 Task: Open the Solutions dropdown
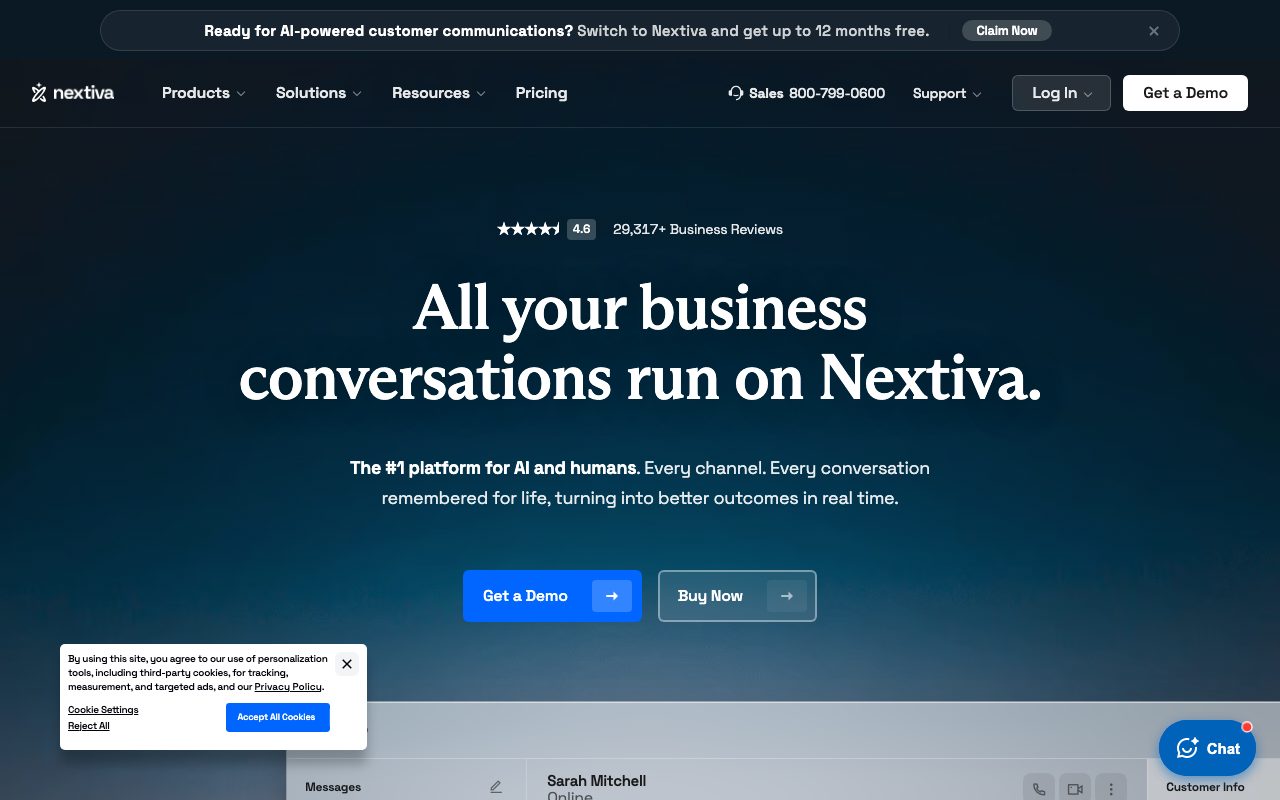click(319, 93)
